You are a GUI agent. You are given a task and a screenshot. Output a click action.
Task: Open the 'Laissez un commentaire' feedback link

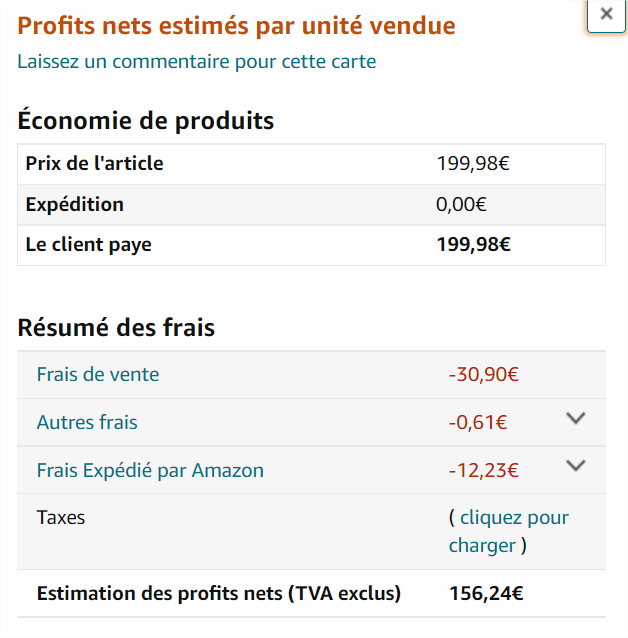coord(197,62)
